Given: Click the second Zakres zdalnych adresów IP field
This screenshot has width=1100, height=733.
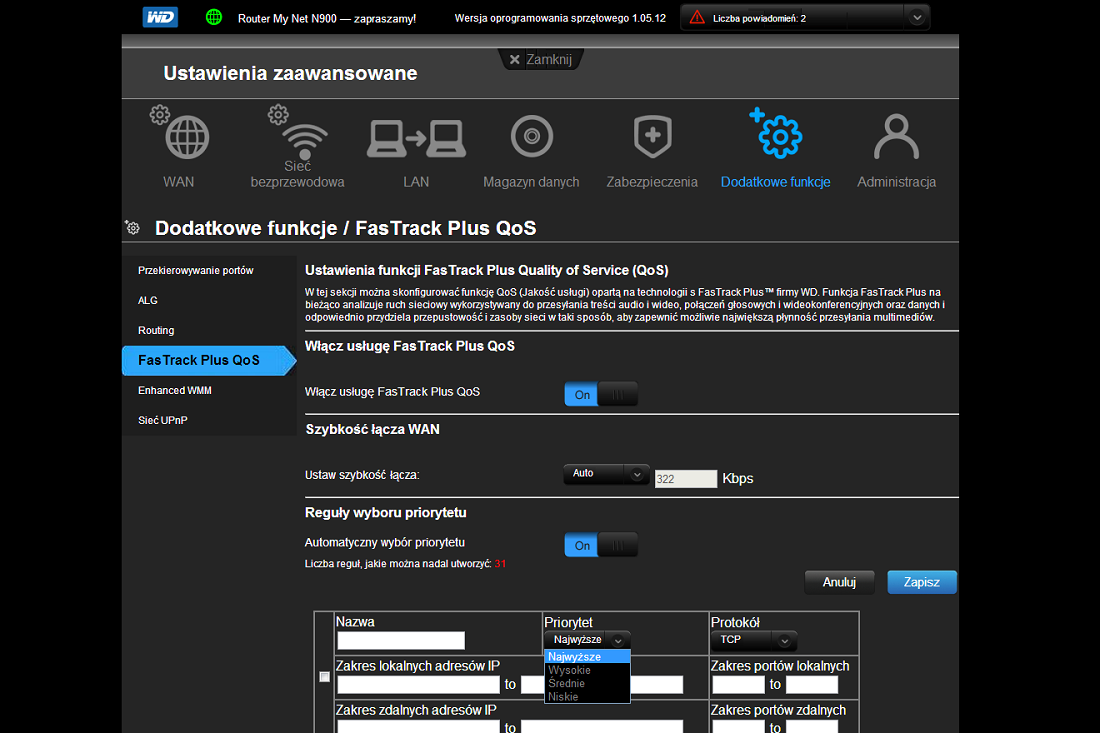Looking at the screenshot, I should click(x=602, y=727).
